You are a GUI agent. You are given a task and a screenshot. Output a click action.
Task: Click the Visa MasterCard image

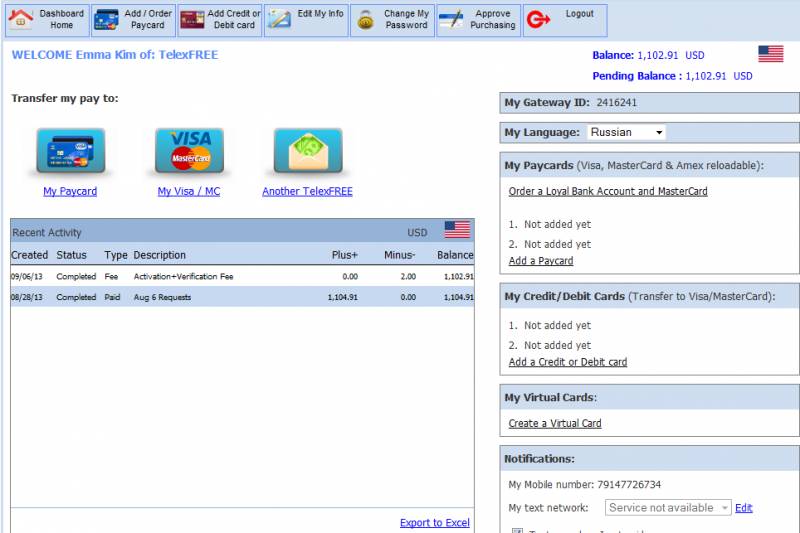point(189,151)
